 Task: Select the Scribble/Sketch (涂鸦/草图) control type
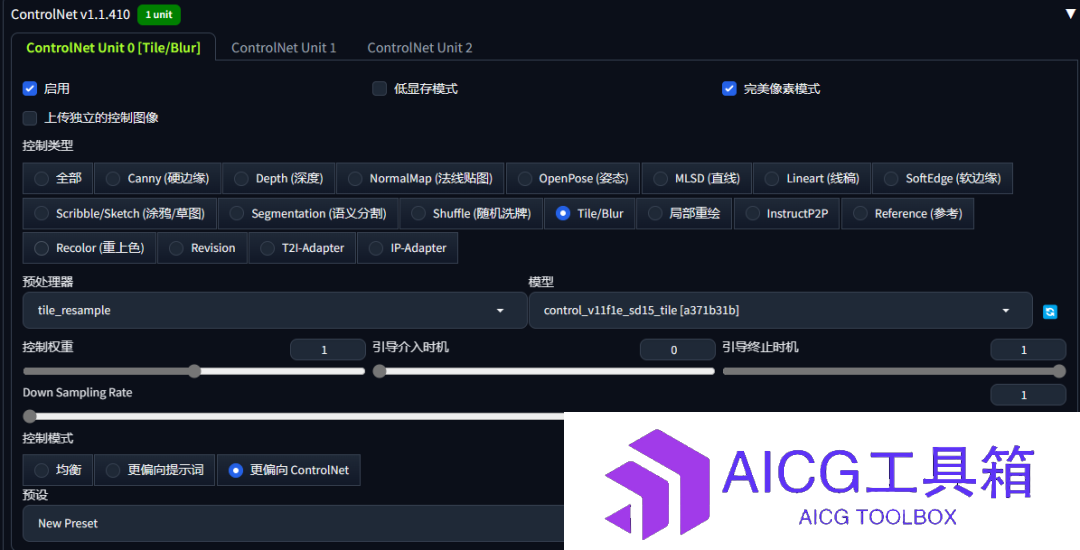click(119, 213)
